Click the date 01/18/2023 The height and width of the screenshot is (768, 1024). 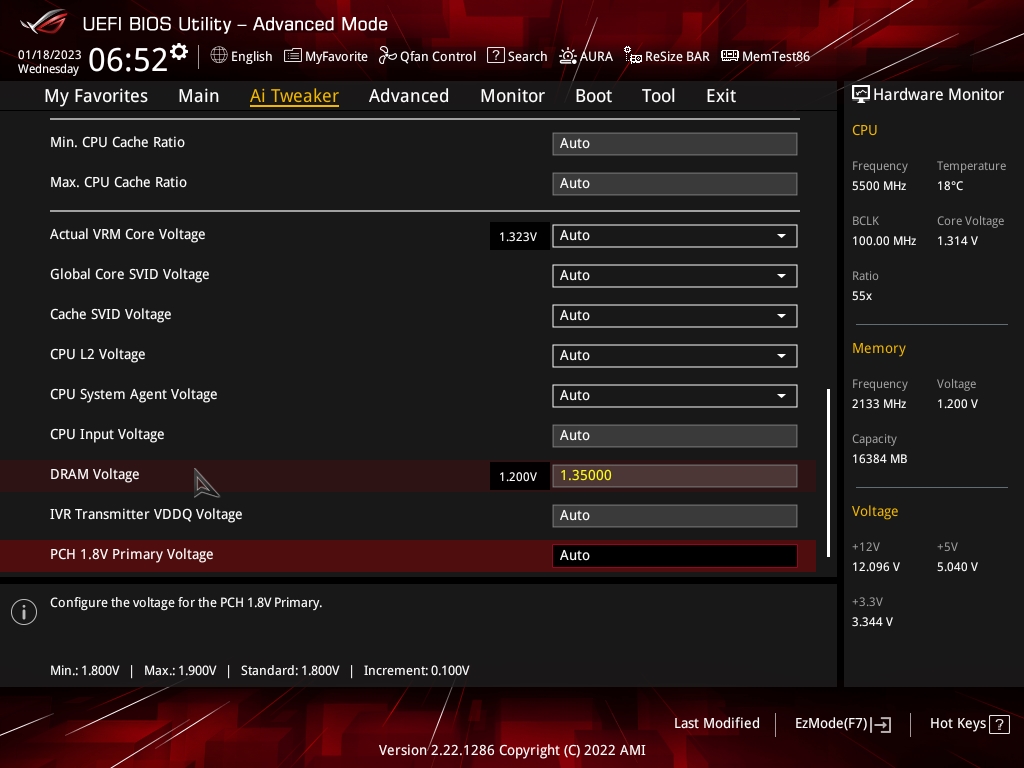point(50,55)
